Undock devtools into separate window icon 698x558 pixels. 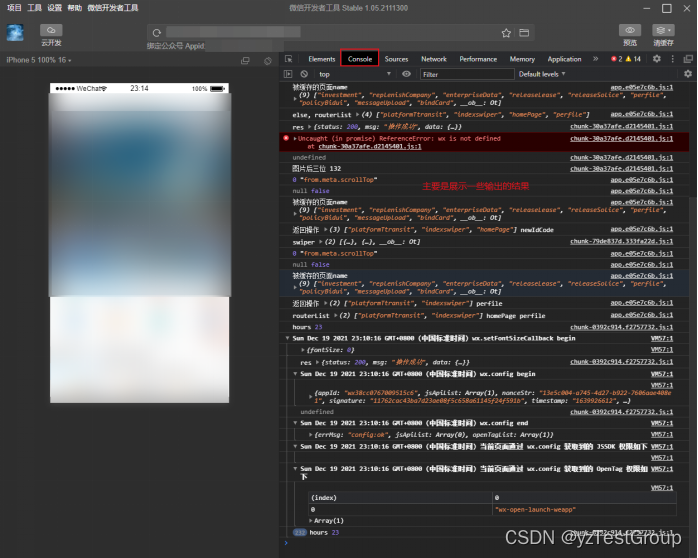click(x=688, y=59)
